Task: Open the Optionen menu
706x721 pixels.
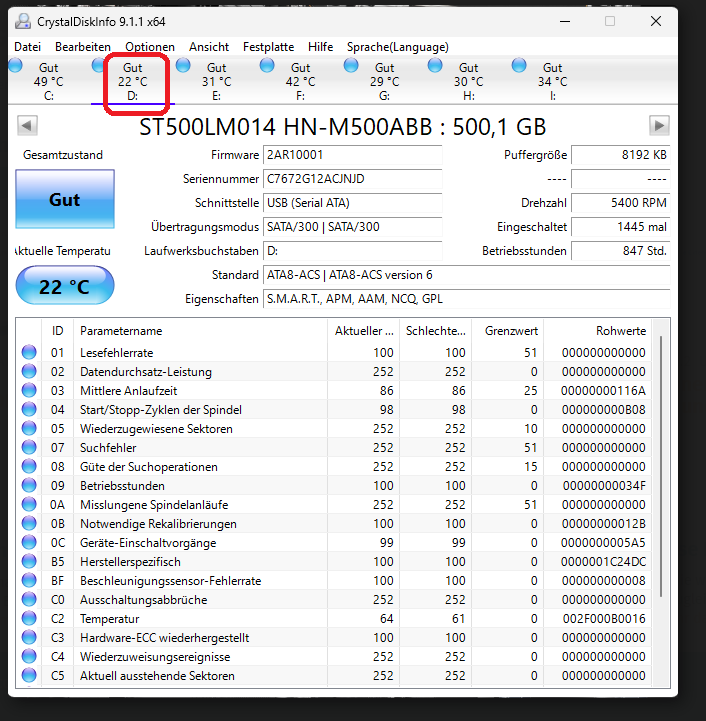Action: (x=150, y=47)
